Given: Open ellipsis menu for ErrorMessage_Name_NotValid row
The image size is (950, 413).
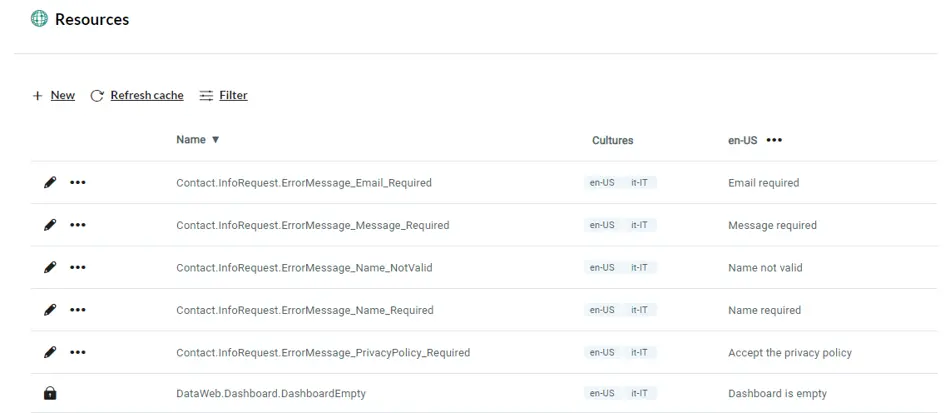Looking at the screenshot, I should click(78, 267).
